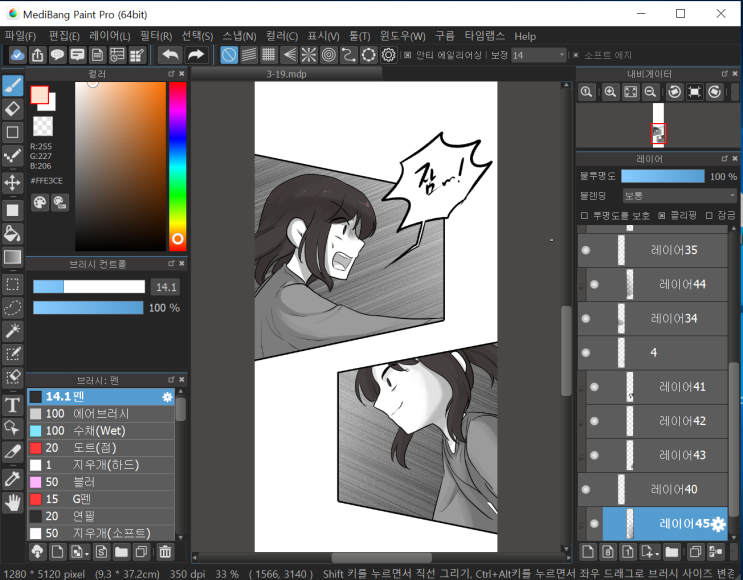Duplicate the layer with copy icon

point(695,552)
